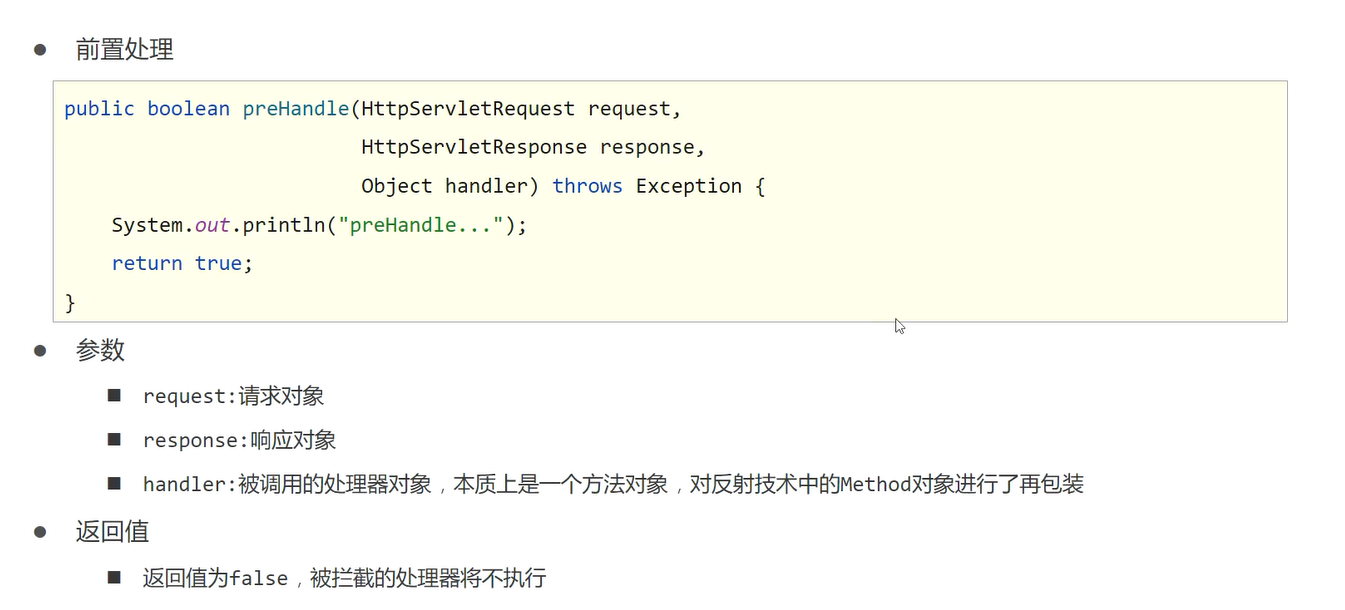1345x610 pixels.
Task: Click the HttpServletRequest type in code
Action: pos(468,109)
